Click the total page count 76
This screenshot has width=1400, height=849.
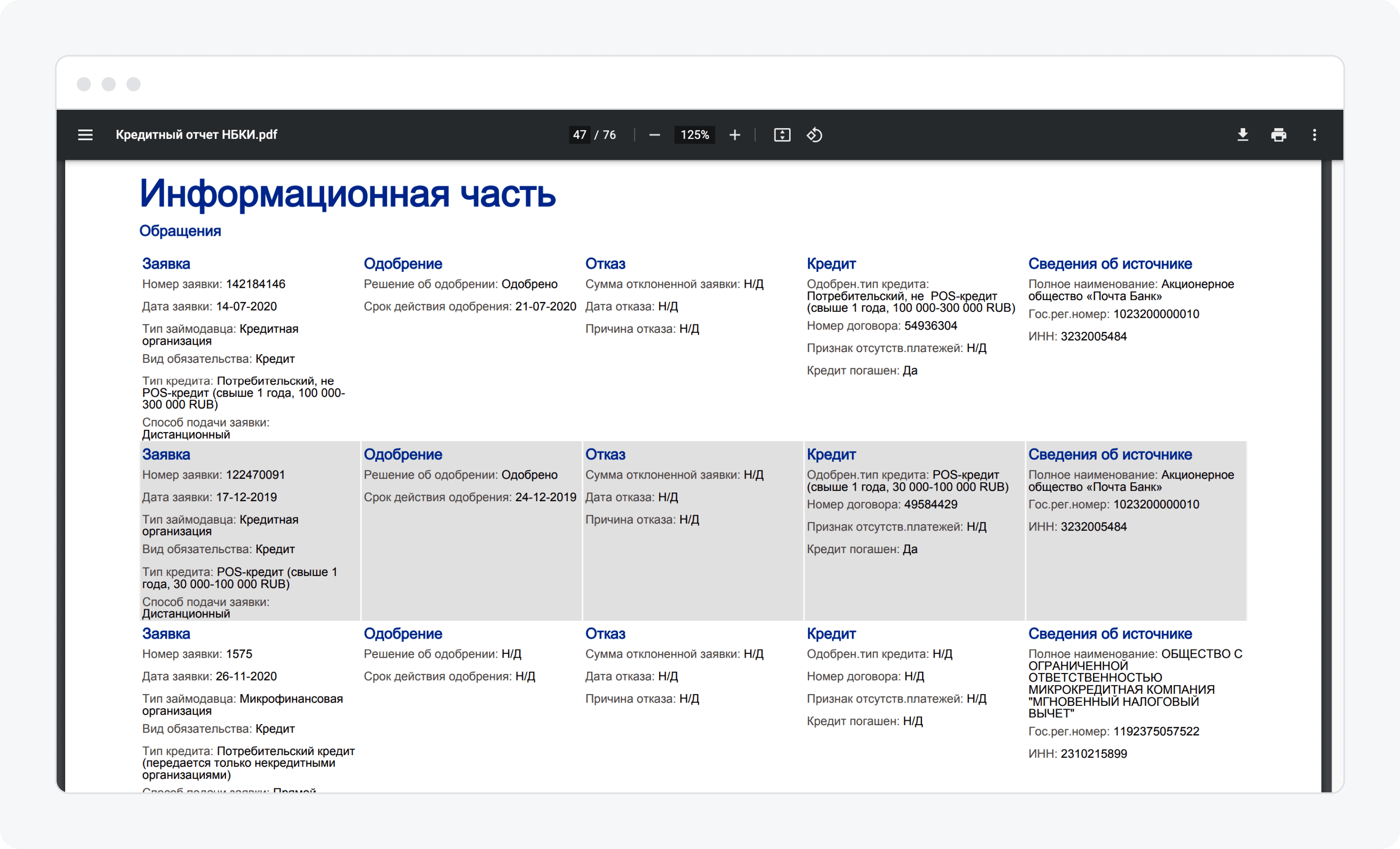[x=609, y=135]
